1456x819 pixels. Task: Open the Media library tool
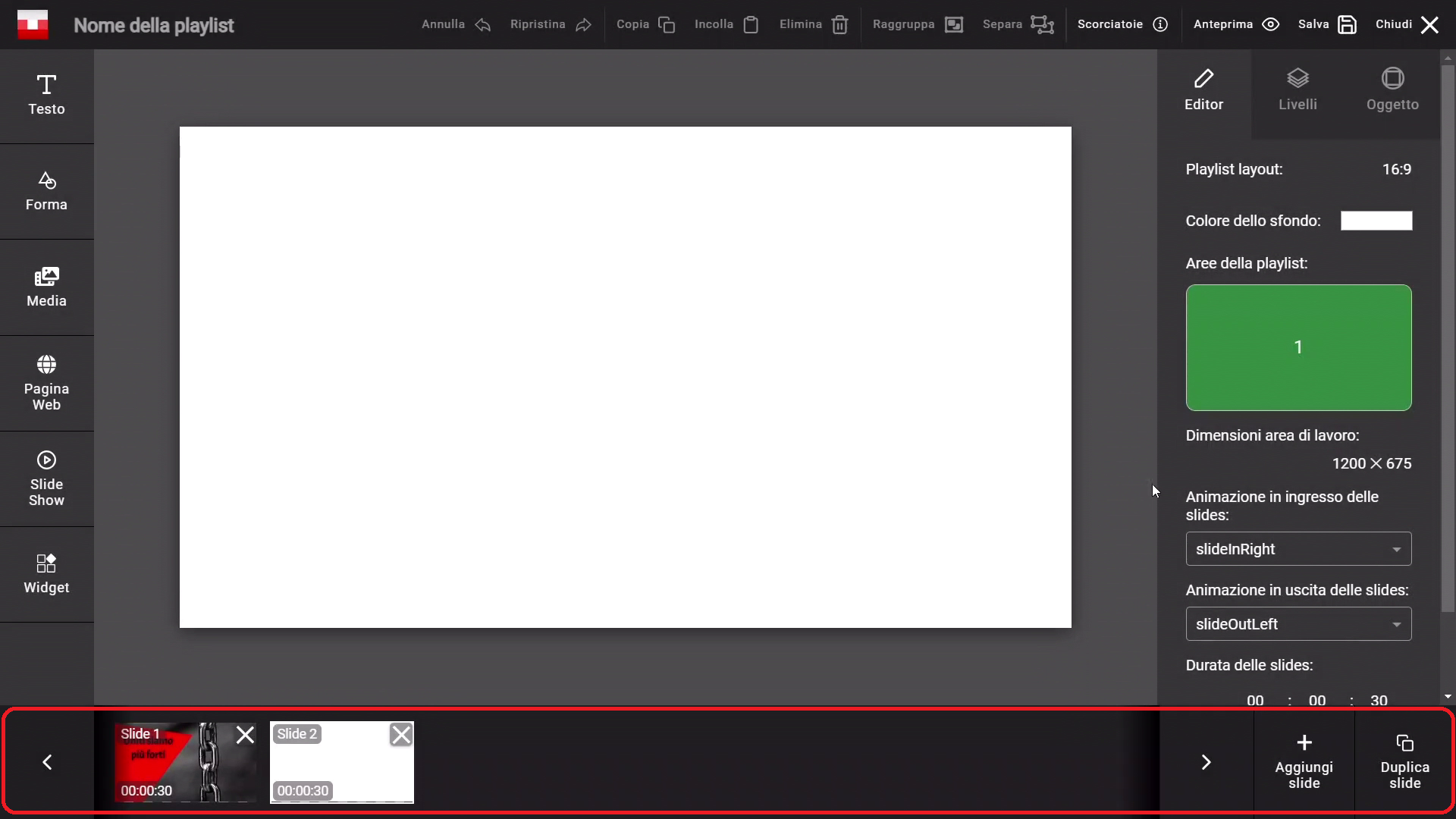pyautogui.click(x=46, y=287)
